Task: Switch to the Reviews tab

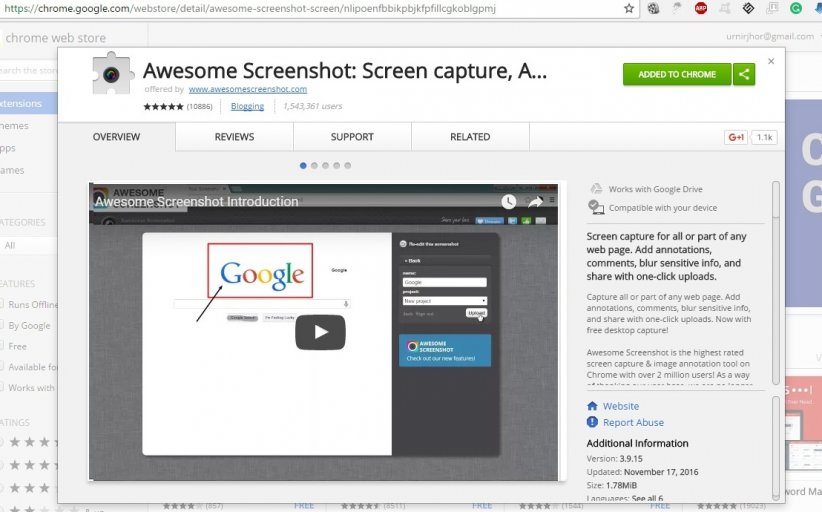Action: pos(234,137)
